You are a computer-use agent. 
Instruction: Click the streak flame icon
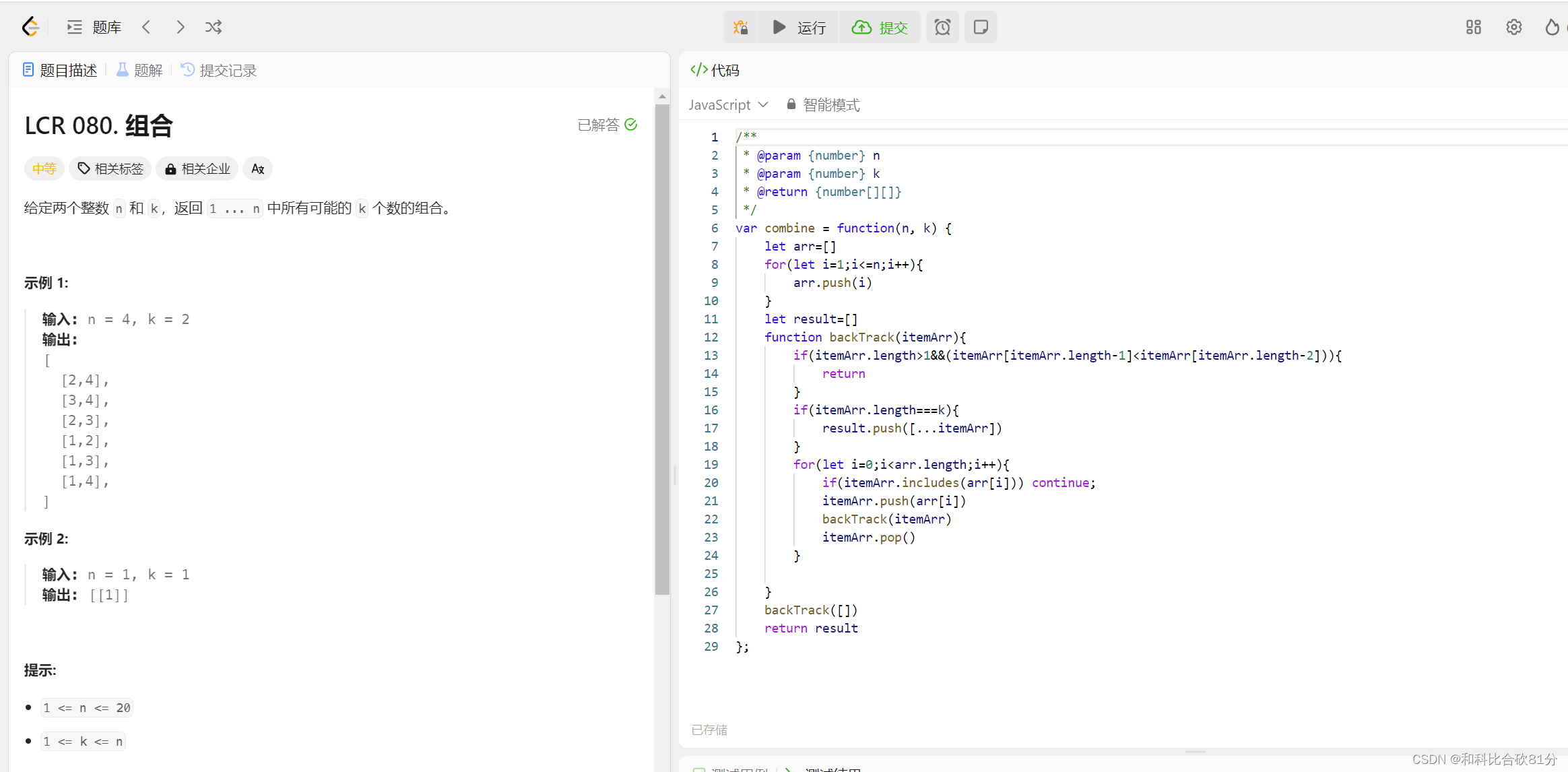point(1552,27)
